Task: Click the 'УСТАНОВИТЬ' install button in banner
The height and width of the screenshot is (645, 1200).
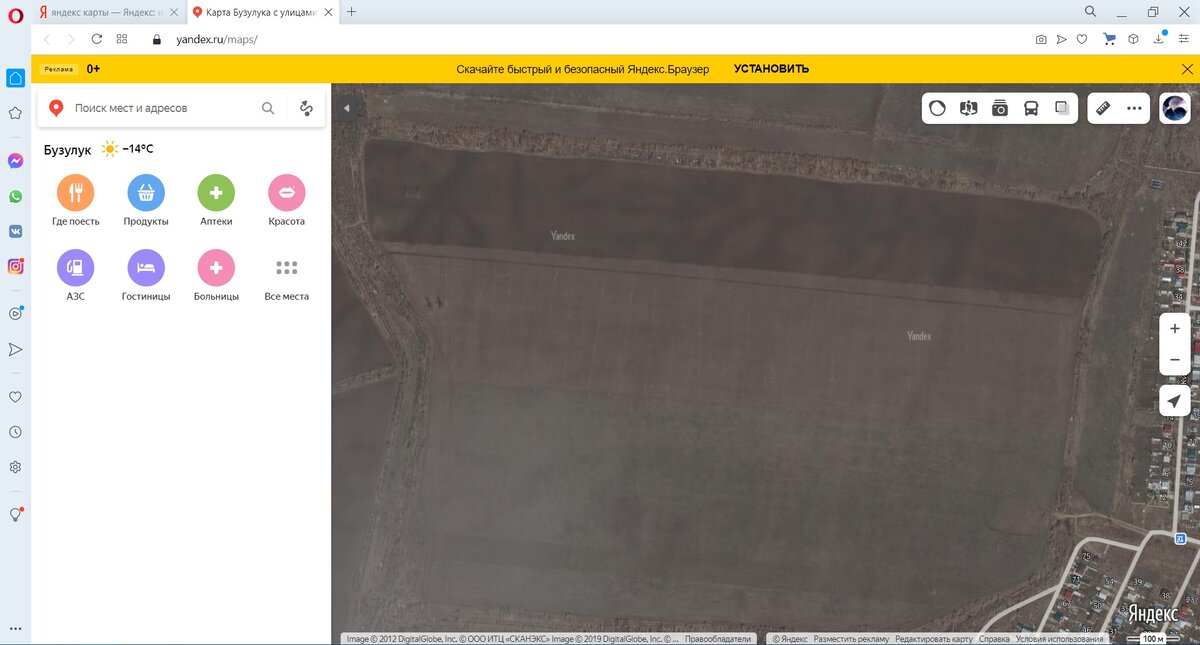Action: coord(771,69)
